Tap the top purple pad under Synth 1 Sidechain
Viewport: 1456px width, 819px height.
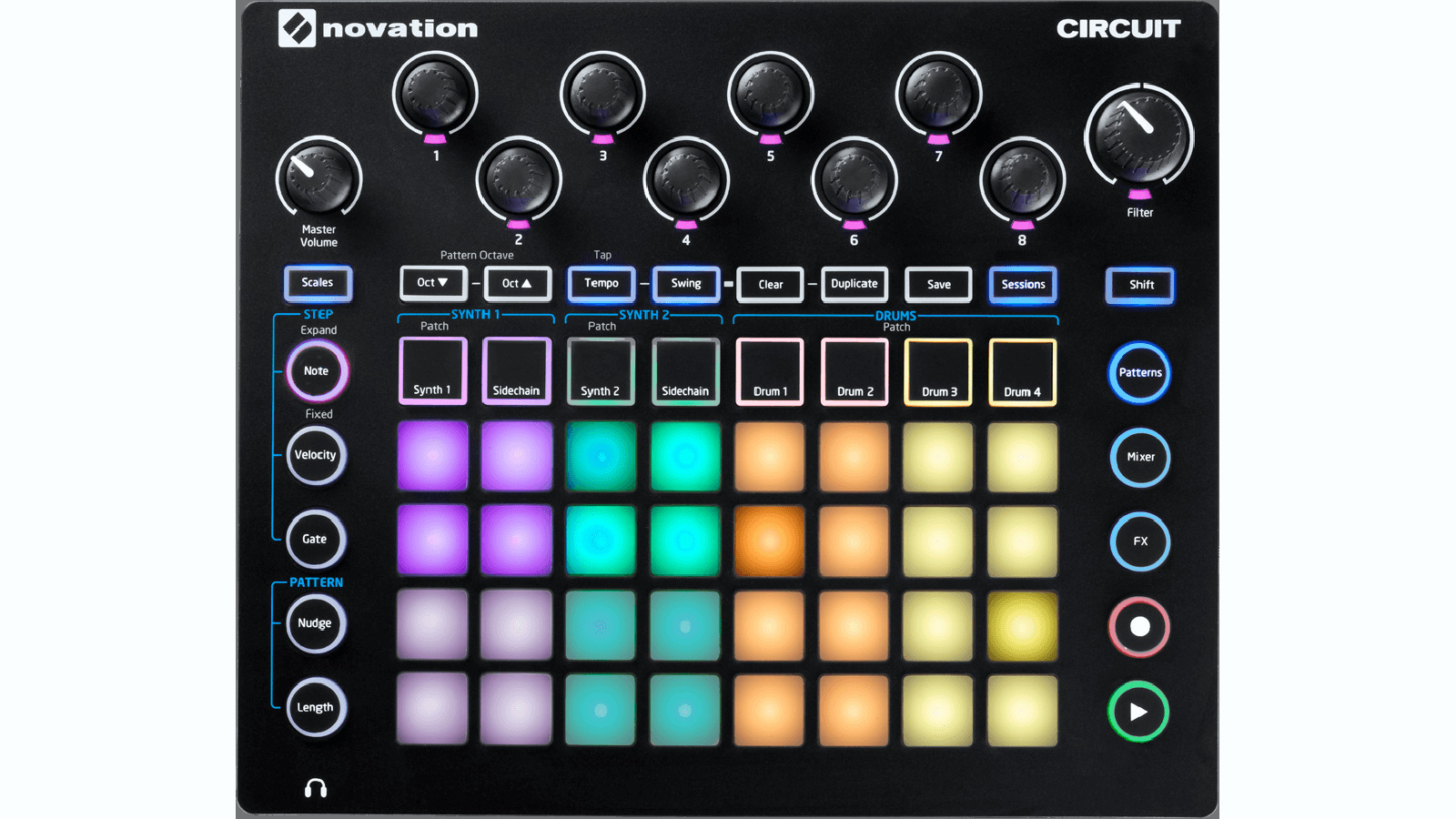[x=516, y=456]
